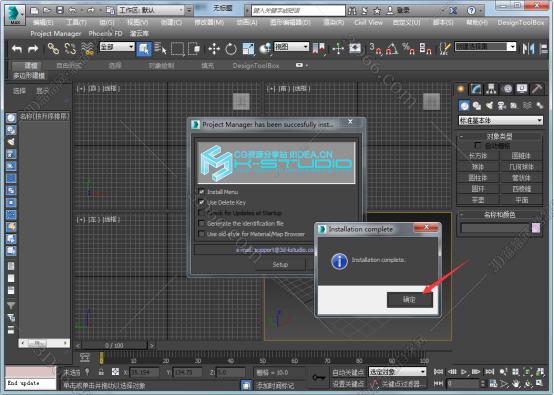The image size is (554, 395).
Task: Select the Select and Move tool
Action: 214,48
